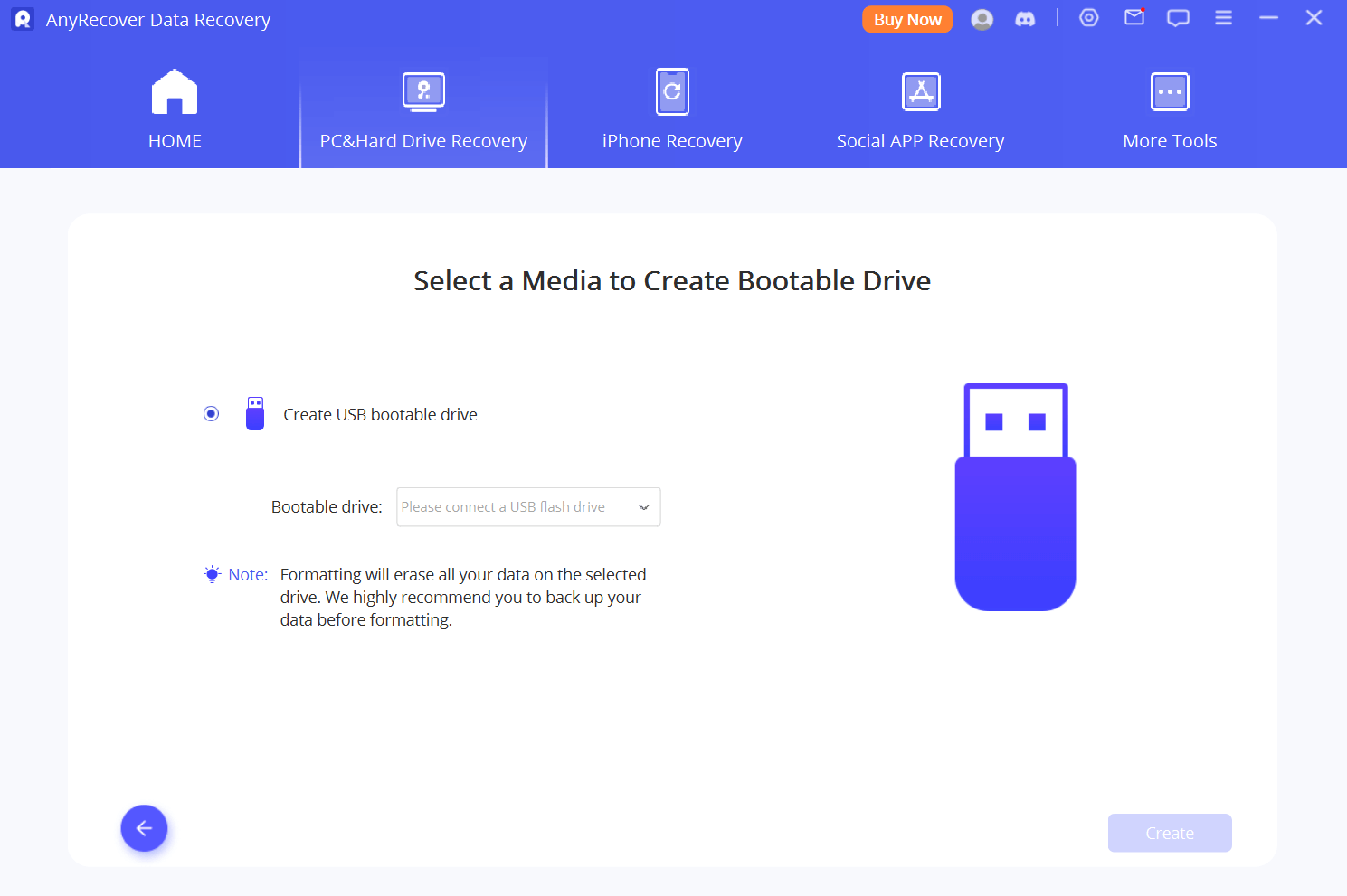Click the settings target icon in title bar
1347x896 pixels.
[1089, 18]
